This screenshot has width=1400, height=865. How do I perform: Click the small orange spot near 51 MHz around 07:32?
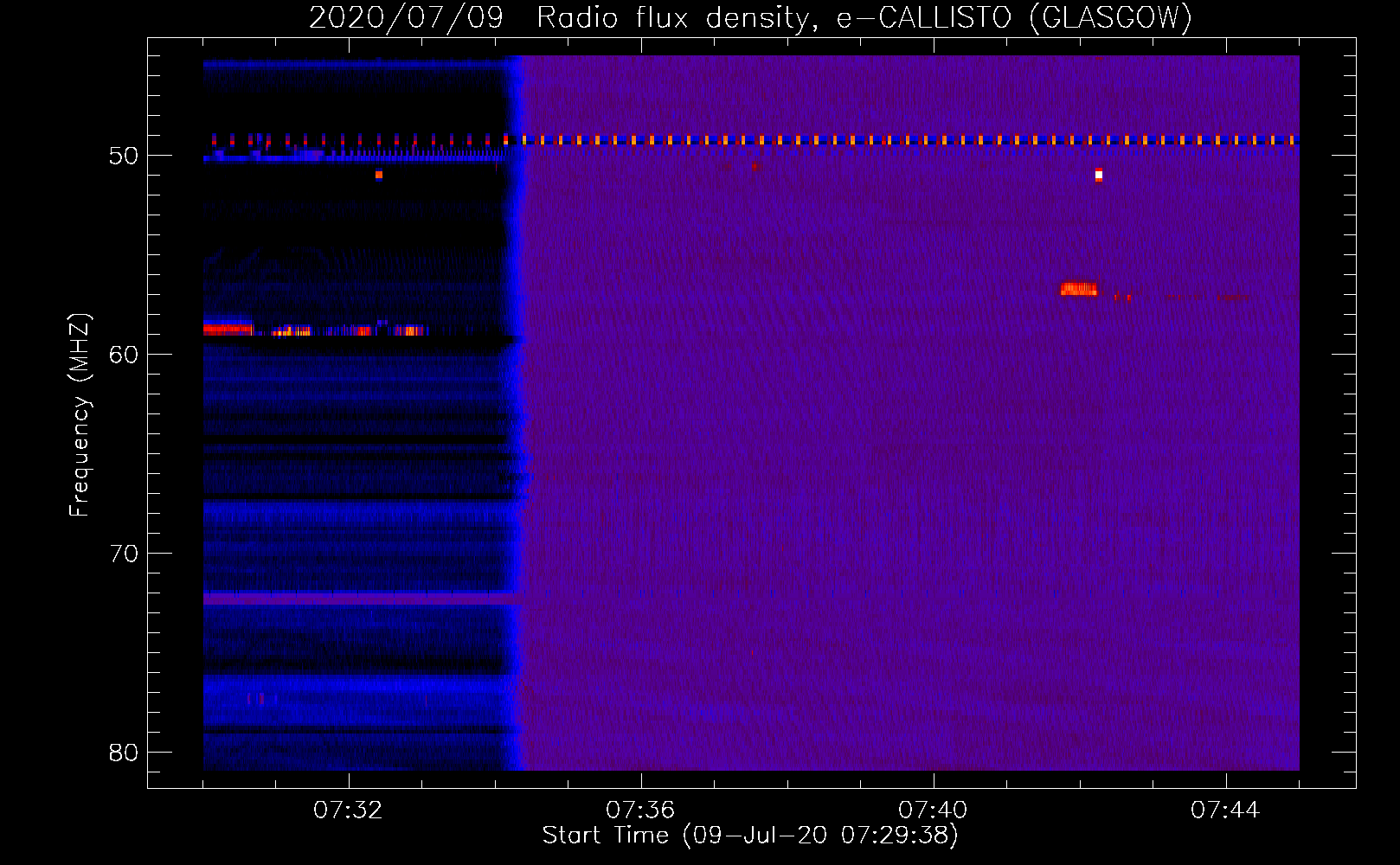379,175
